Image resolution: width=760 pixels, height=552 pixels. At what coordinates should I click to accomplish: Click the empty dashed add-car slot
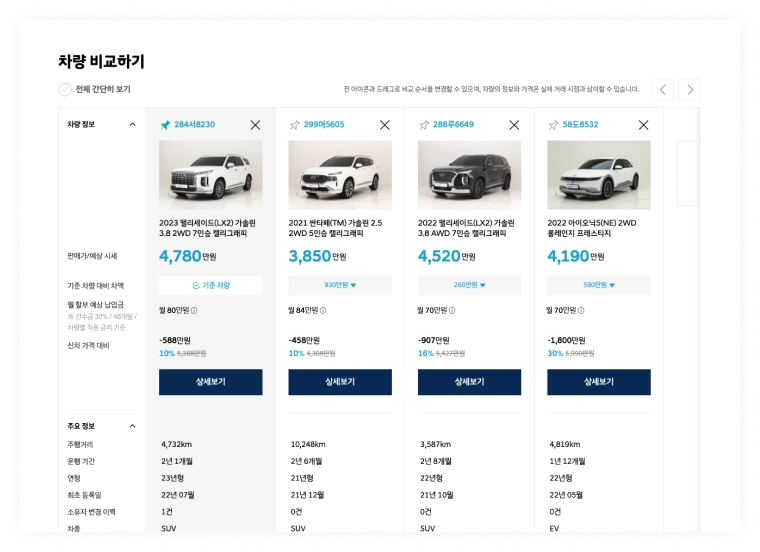(688, 173)
